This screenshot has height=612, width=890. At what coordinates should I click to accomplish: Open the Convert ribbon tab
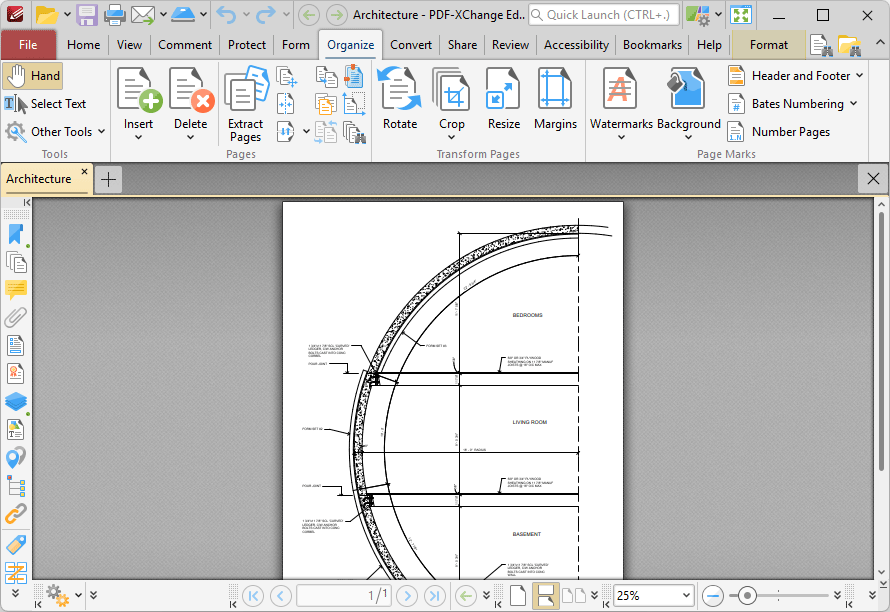pyautogui.click(x=411, y=45)
